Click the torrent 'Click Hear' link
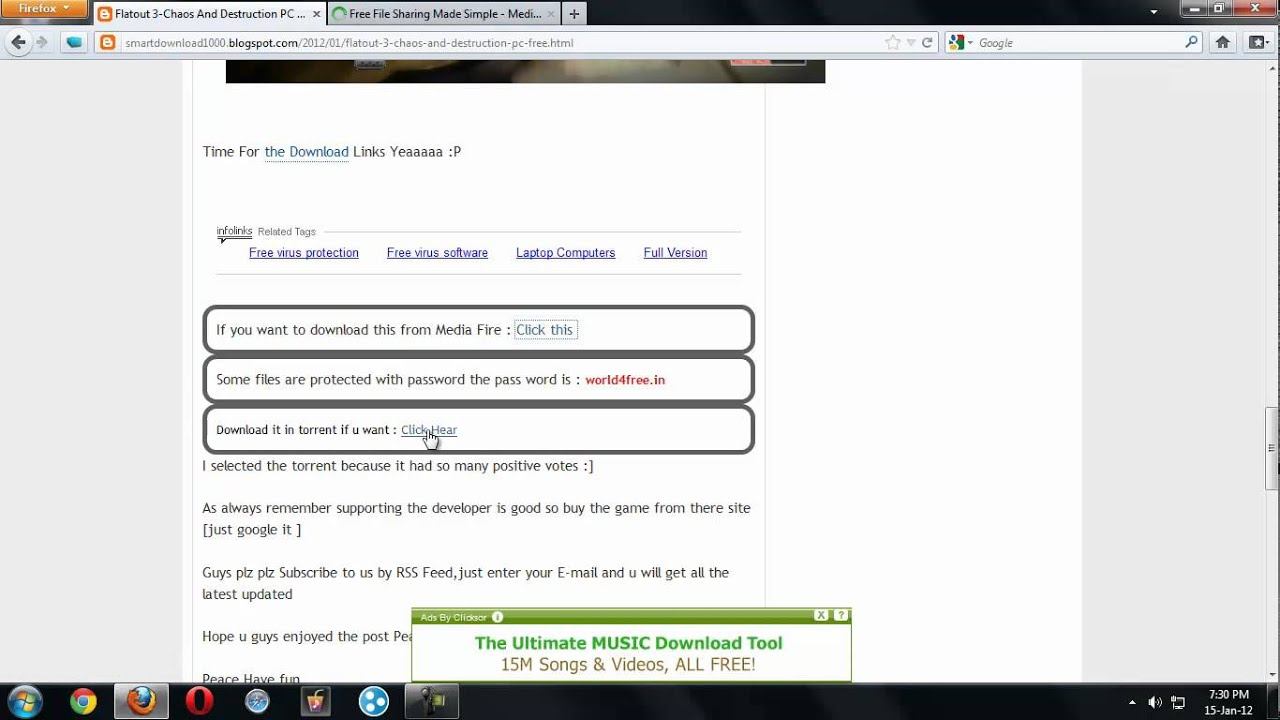 (429, 430)
